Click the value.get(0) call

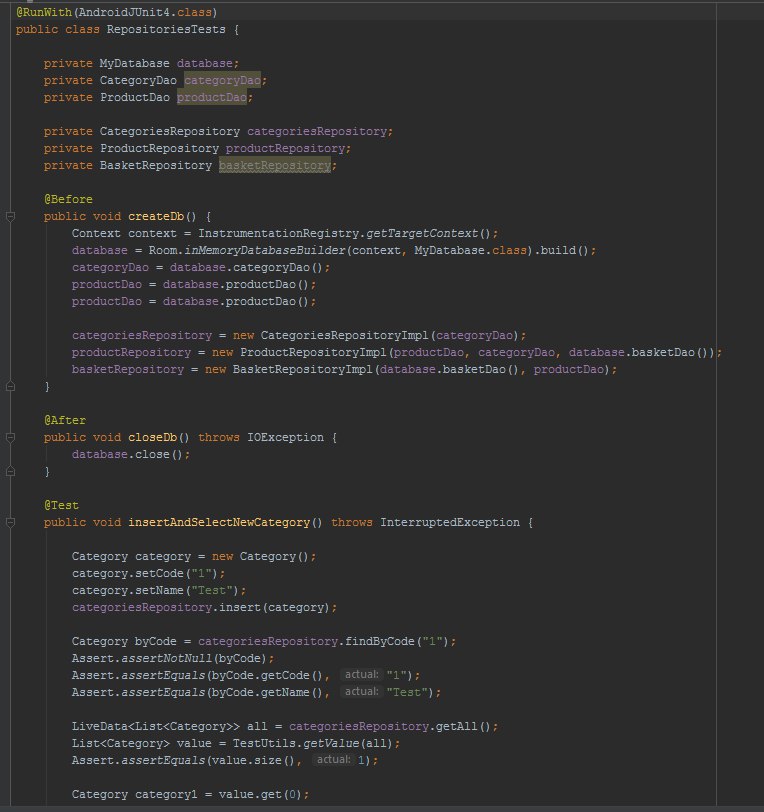click(x=261, y=794)
